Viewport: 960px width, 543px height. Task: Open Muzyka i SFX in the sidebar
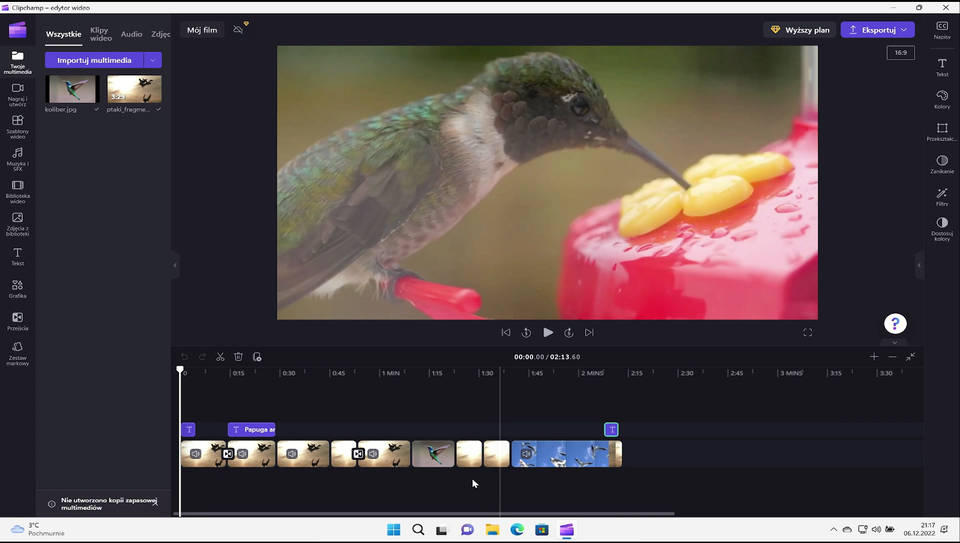click(17, 157)
